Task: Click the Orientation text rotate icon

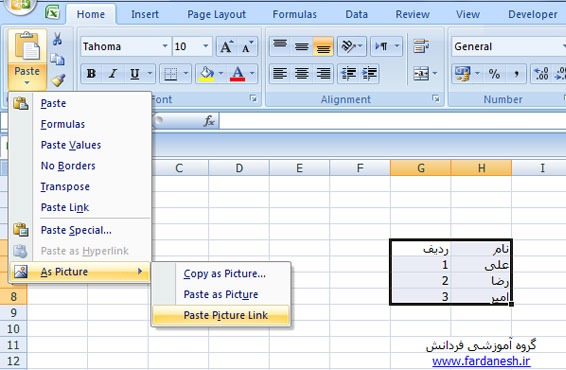Action: 348,46
